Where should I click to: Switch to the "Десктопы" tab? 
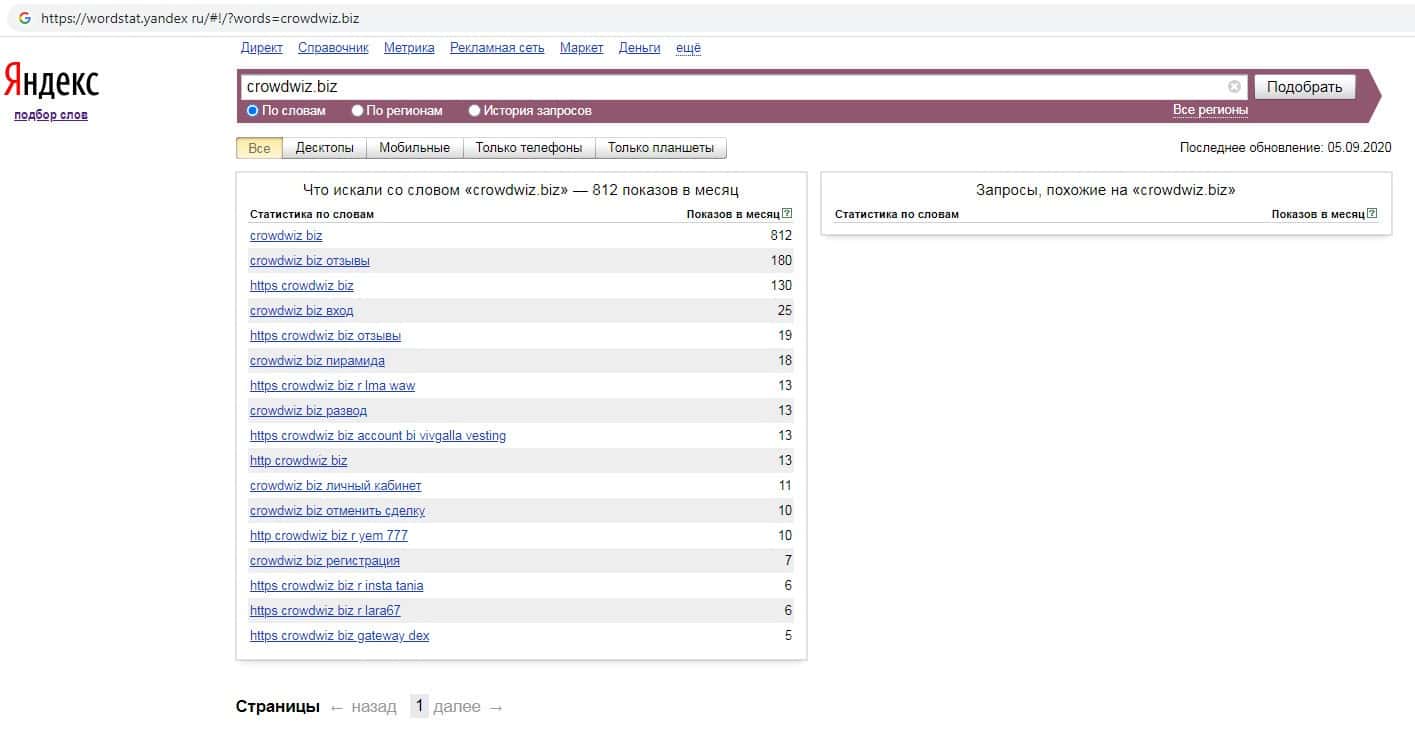(324, 148)
